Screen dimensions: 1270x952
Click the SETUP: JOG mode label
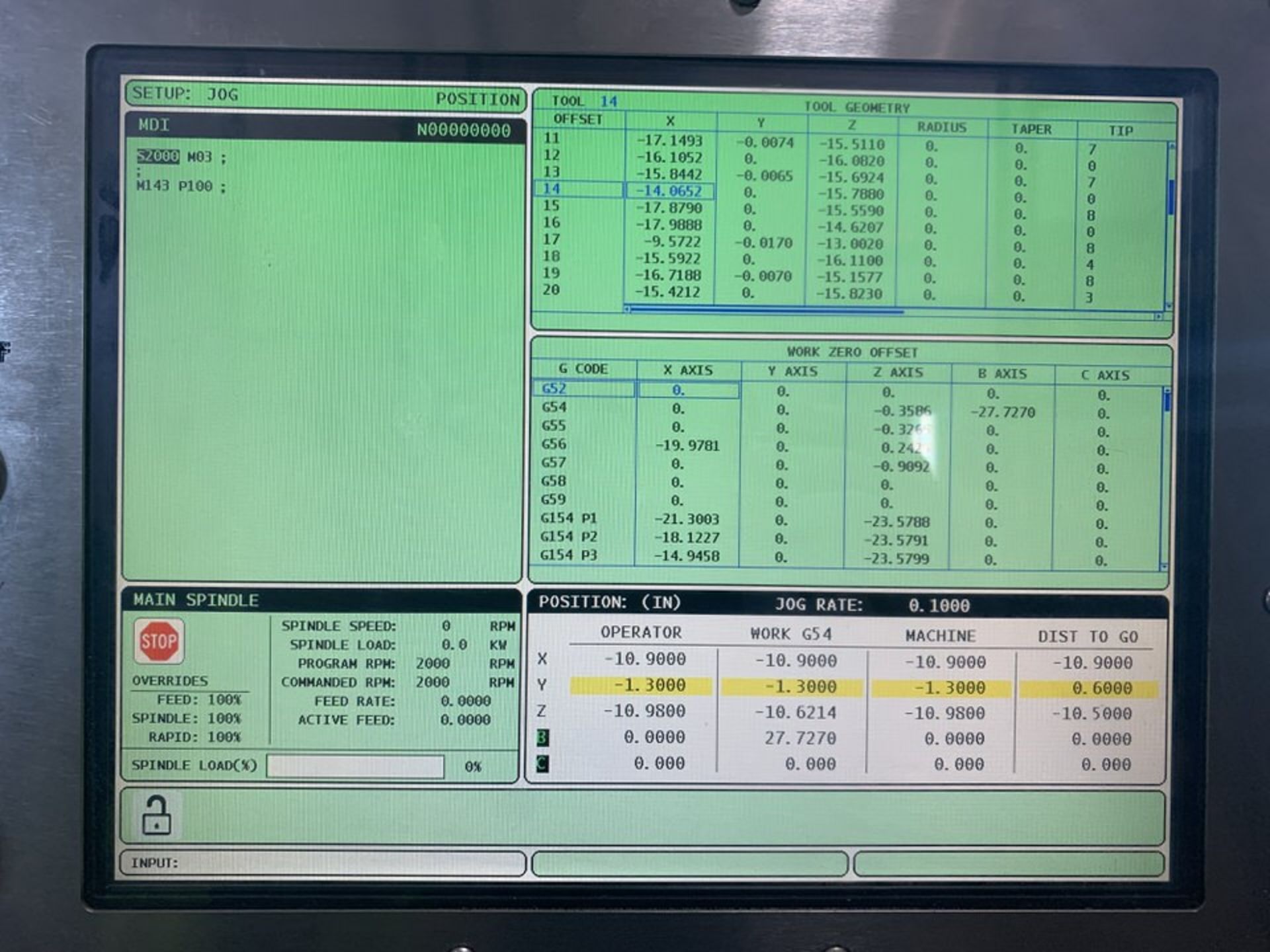coord(185,94)
